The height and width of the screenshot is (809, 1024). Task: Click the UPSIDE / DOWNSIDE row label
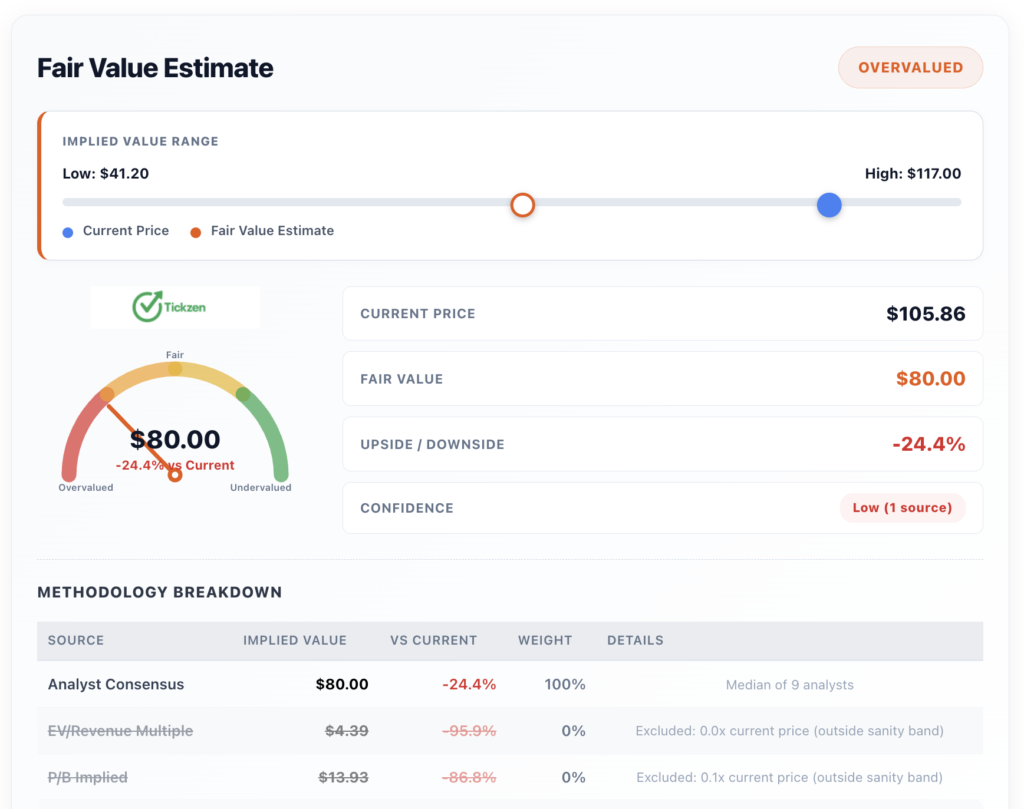coord(432,445)
